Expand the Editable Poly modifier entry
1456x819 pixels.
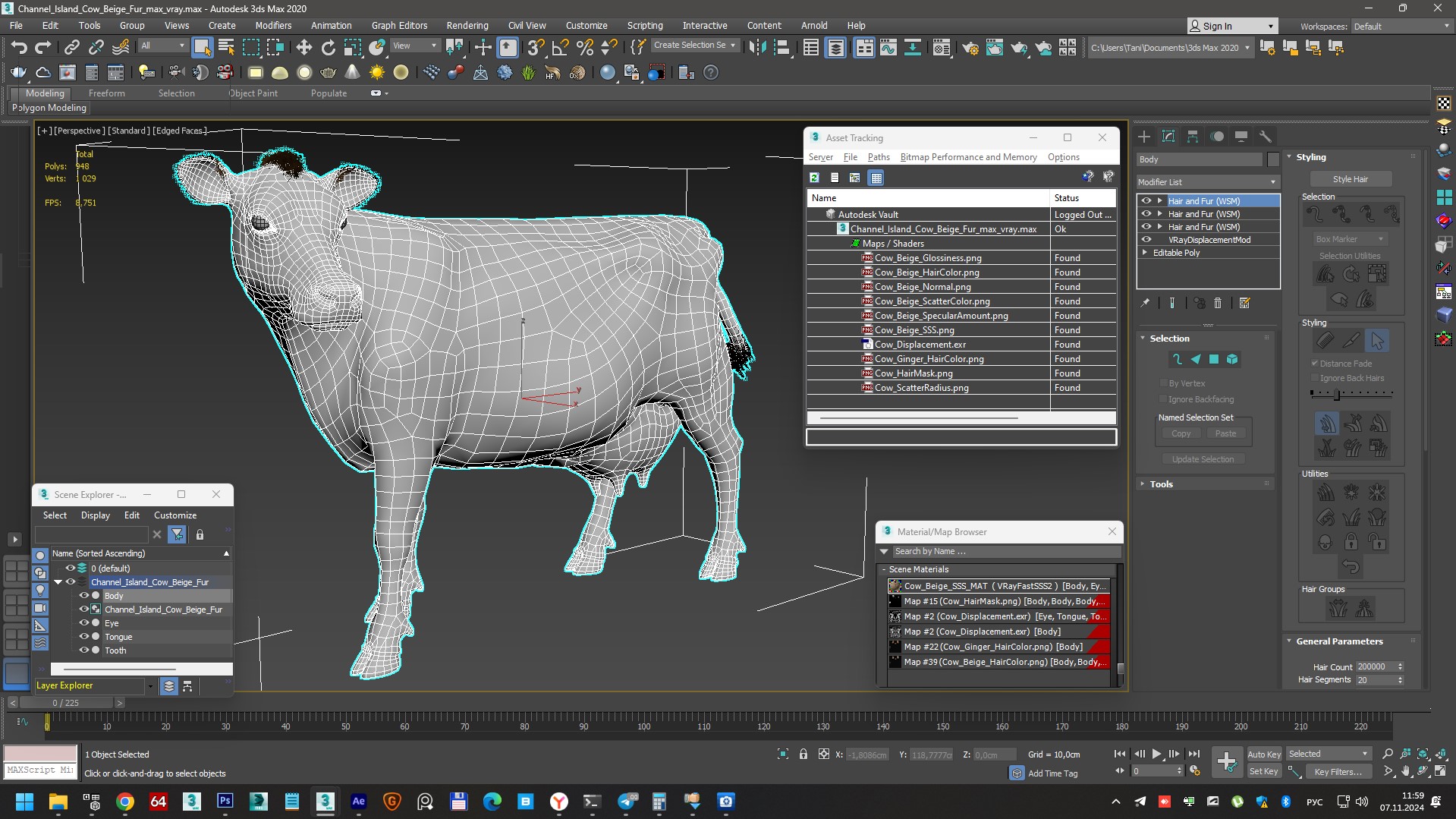tap(1145, 253)
